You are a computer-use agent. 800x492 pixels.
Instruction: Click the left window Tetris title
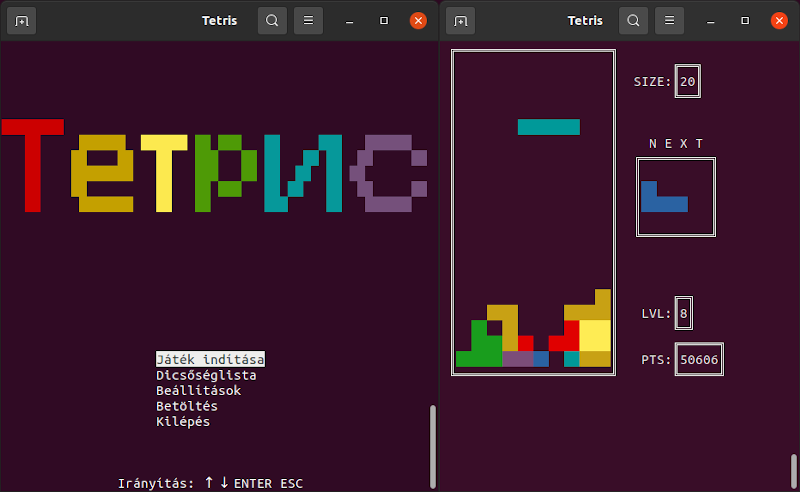(x=219, y=21)
